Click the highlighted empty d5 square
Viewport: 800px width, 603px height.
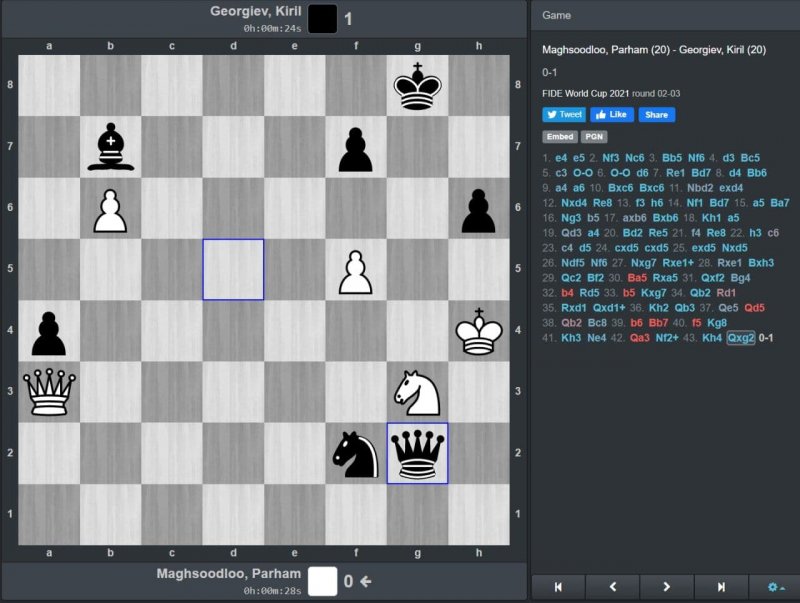tap(233, 269)
